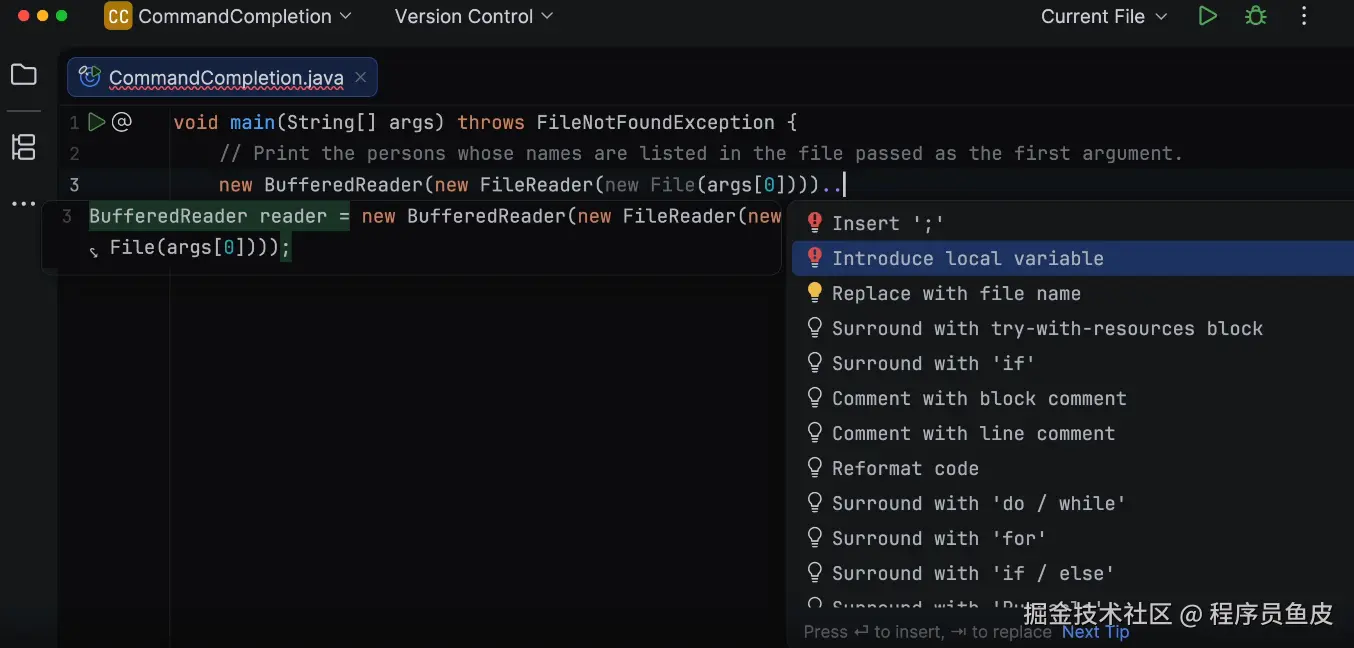Open the three-dot More Actions menu

[1304, 16]
